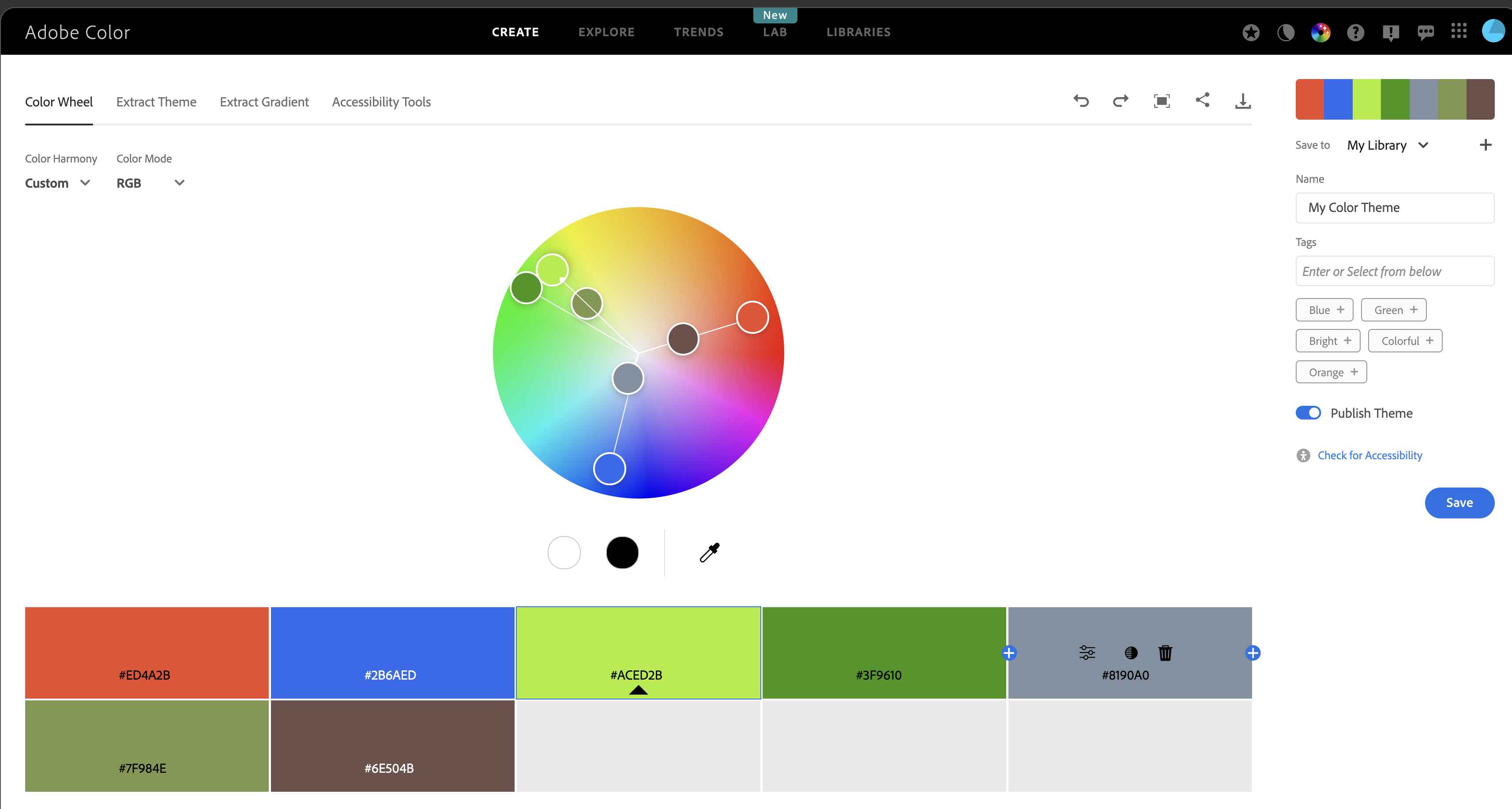This screenshot has width=1512, height=809.
Task: Click the trash icon on #8190A0 swatch
Action: (1165, 653)
